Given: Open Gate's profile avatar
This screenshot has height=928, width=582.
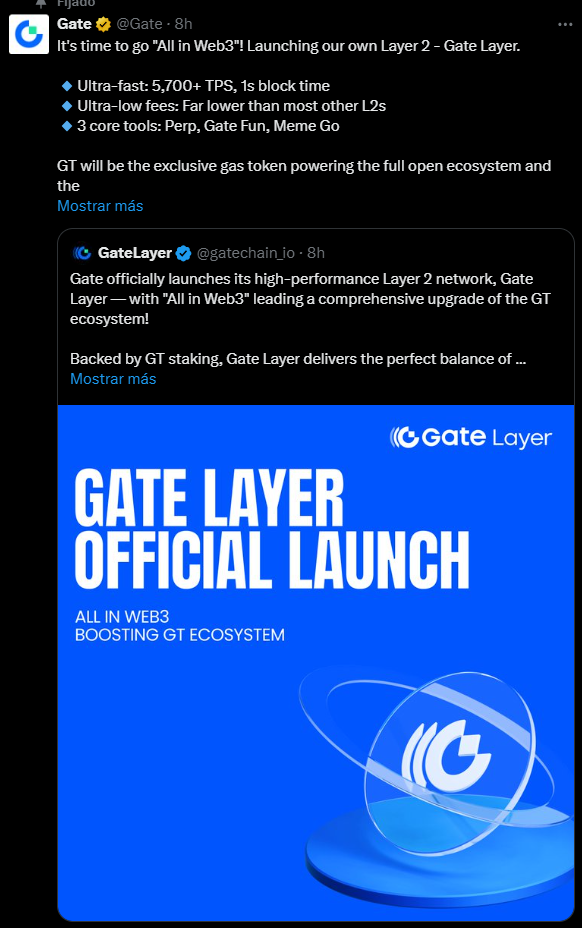Looking at the screenshot, I should tap(28, 33).
